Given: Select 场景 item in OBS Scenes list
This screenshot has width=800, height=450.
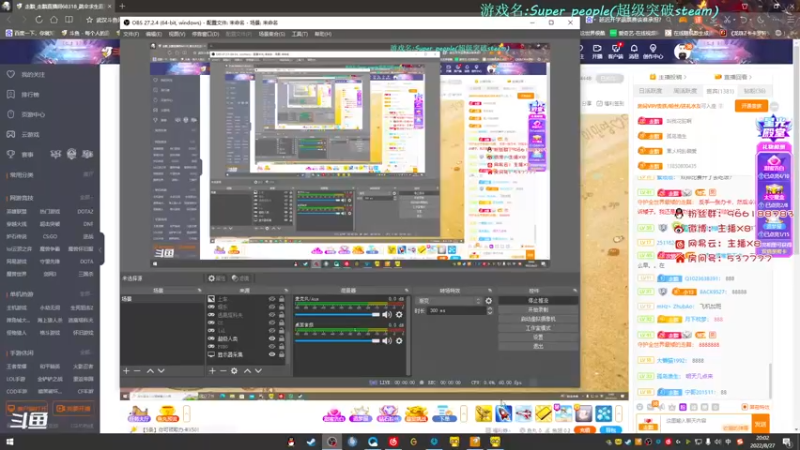Looking at the screenshot, I should pos(162,299).
